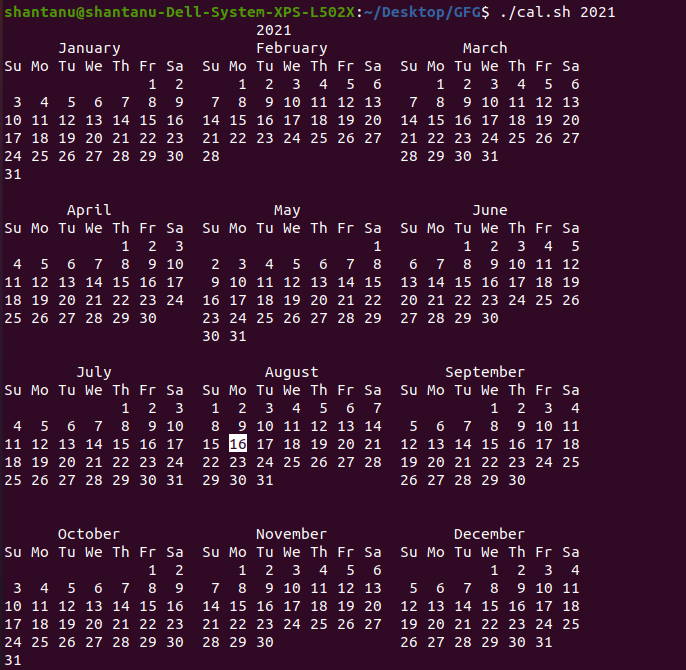Click date 31 in the May calendar

[x=238, y=336]
